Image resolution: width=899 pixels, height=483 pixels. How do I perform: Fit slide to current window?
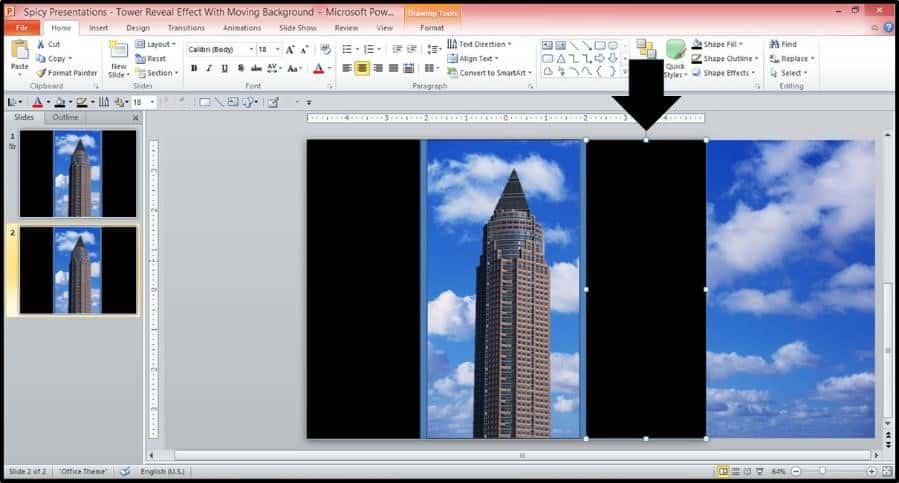[887, 472]
